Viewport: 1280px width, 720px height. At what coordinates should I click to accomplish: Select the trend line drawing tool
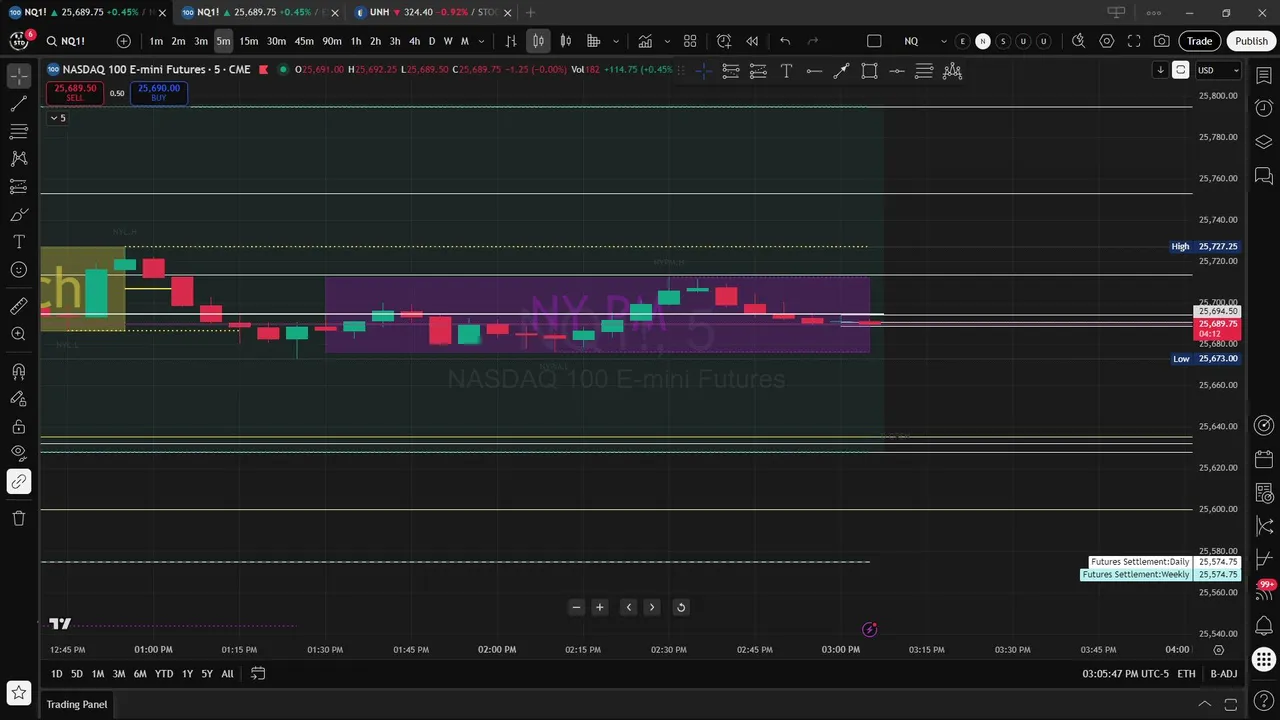18,103
